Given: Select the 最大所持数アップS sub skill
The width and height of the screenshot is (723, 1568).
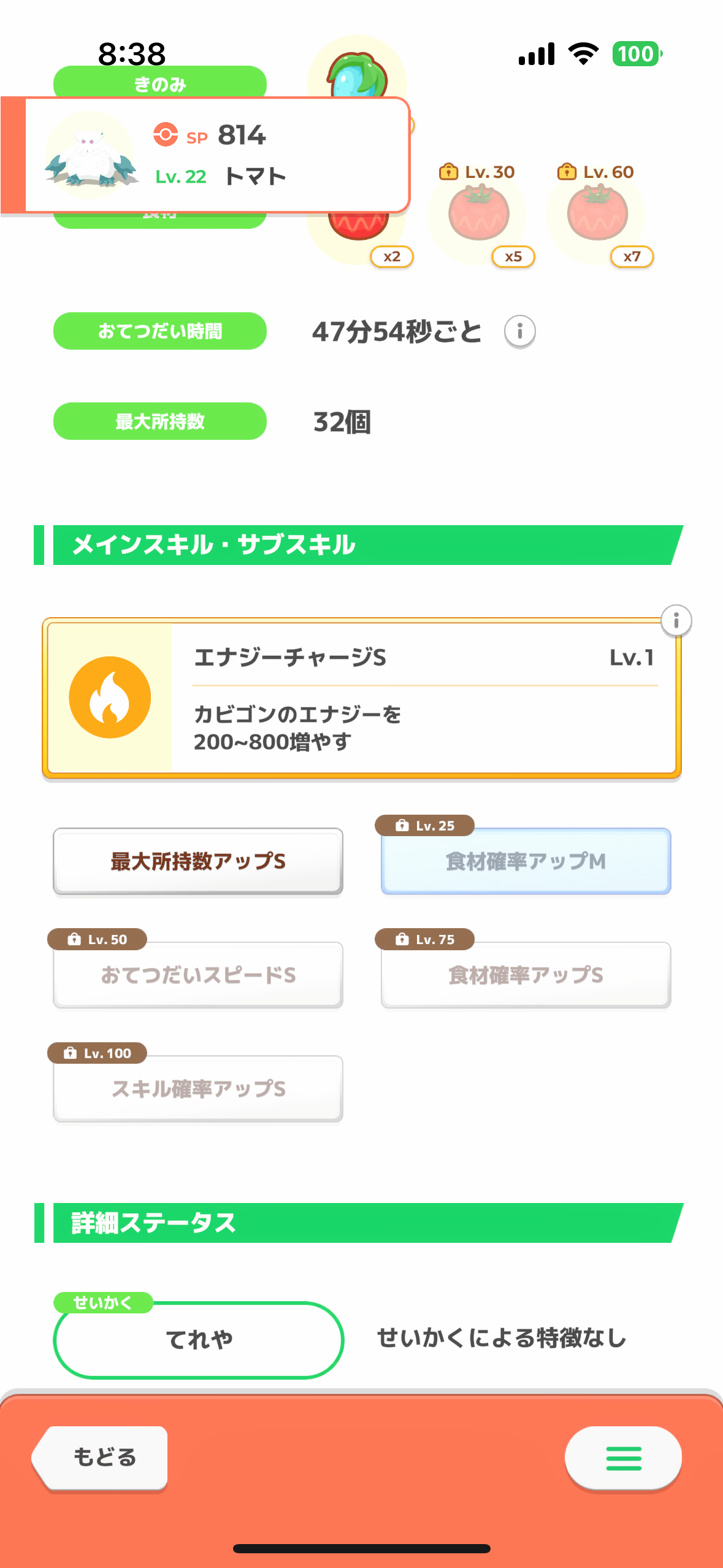Looking at the screenshot, I should pyautogui.click(x=197, y=861).
